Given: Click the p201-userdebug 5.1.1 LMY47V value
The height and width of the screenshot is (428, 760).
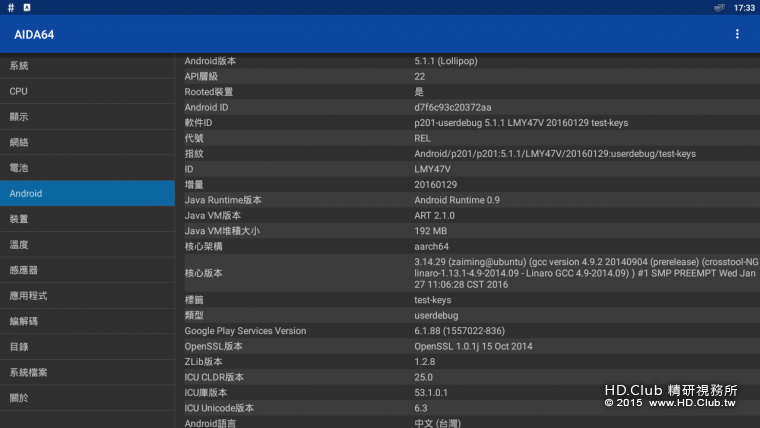Looking at the screenshot, I should (521, 123).
